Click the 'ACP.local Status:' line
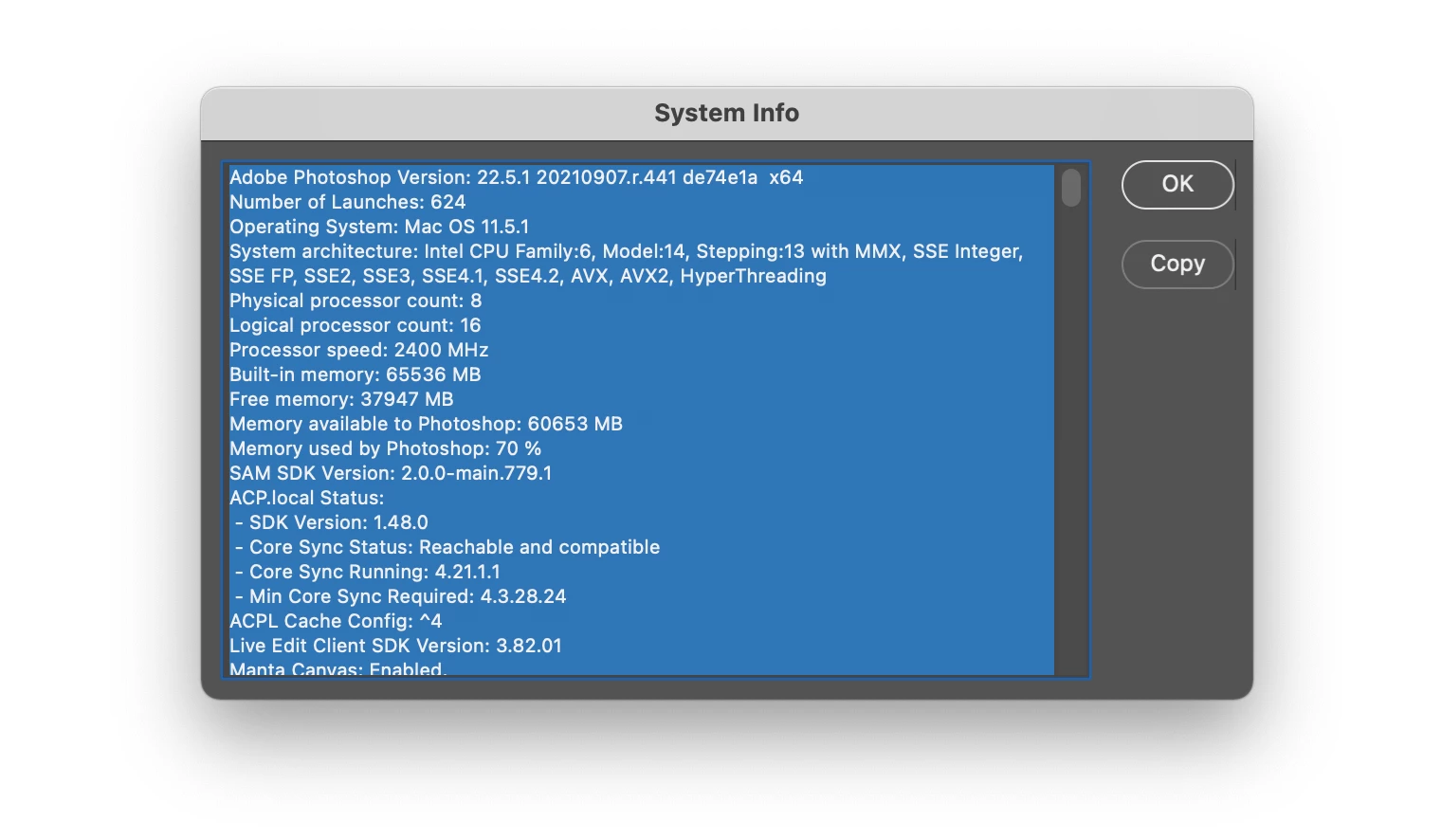The image size is (1441, 840). click(306, 498)
